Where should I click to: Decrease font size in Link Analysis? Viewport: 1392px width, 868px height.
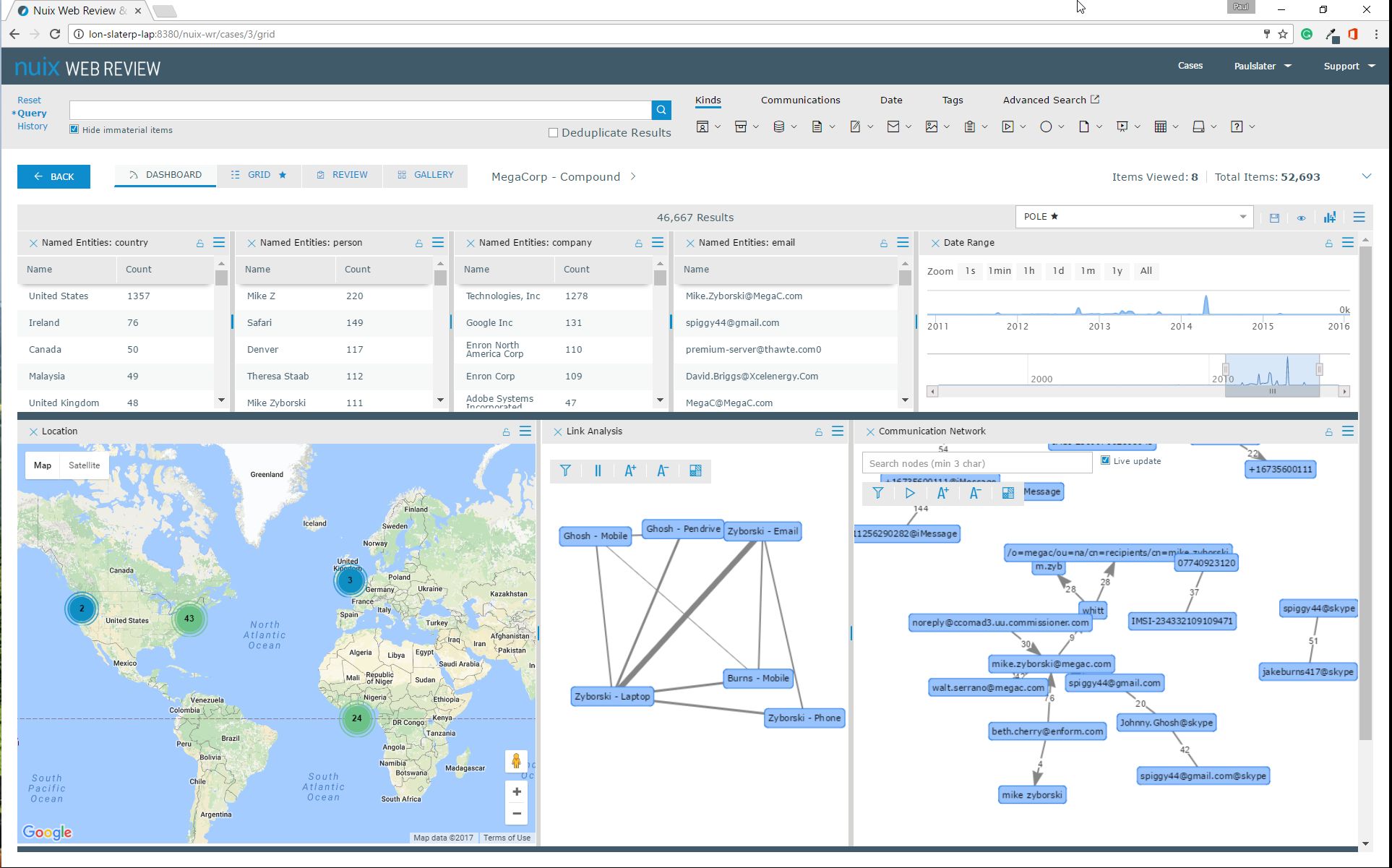point(663,471)
